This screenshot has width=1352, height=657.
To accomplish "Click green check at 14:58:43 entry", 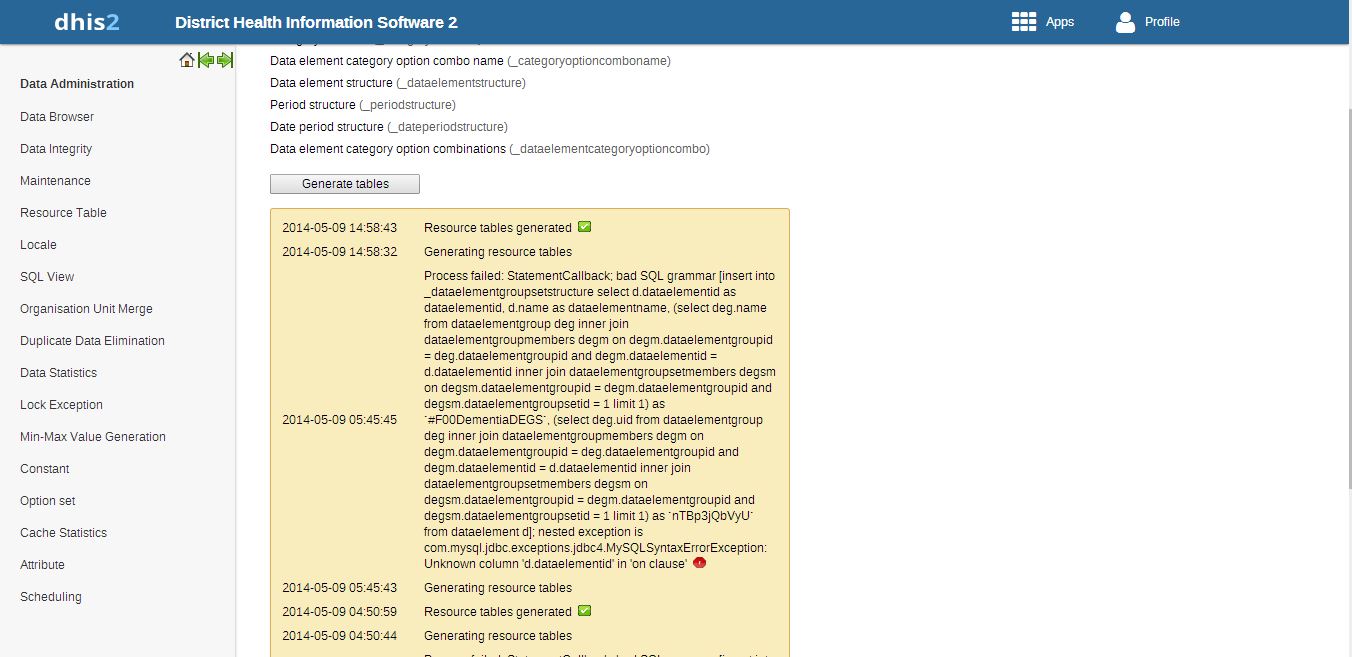I will (x=585, y=227).
